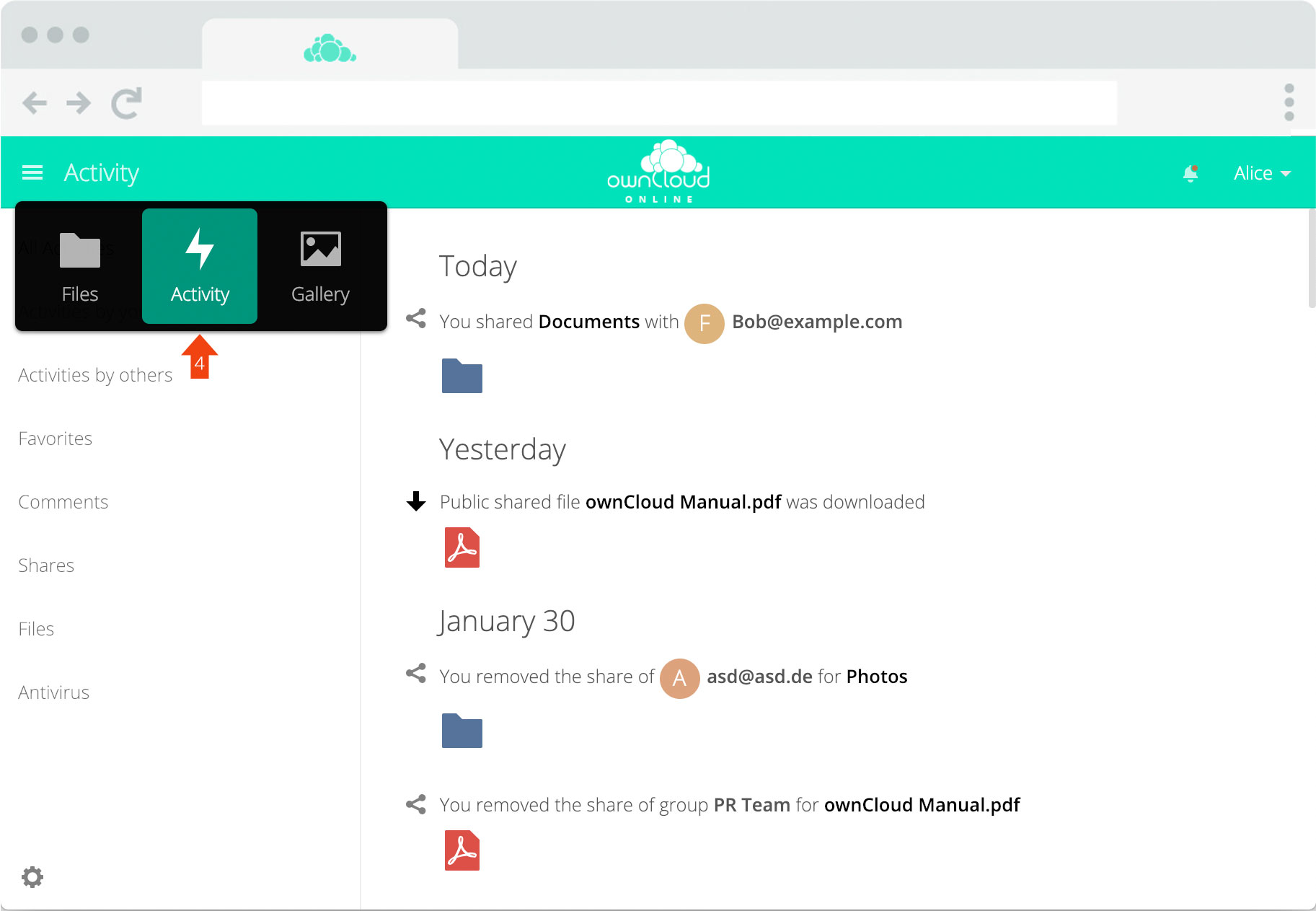Screen dimensions: 1316x911
Task: Click the Bob@example.com user link
Action: (816, 322)
